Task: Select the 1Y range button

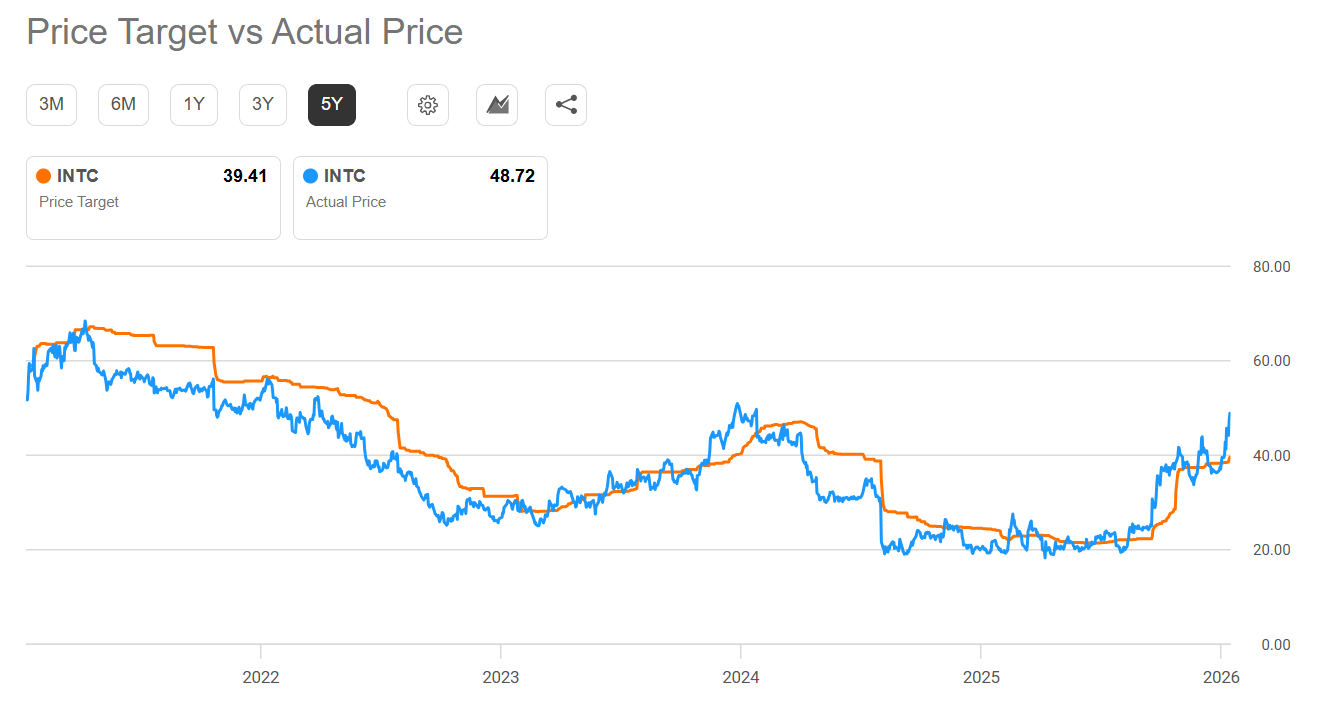Action: 193,104
